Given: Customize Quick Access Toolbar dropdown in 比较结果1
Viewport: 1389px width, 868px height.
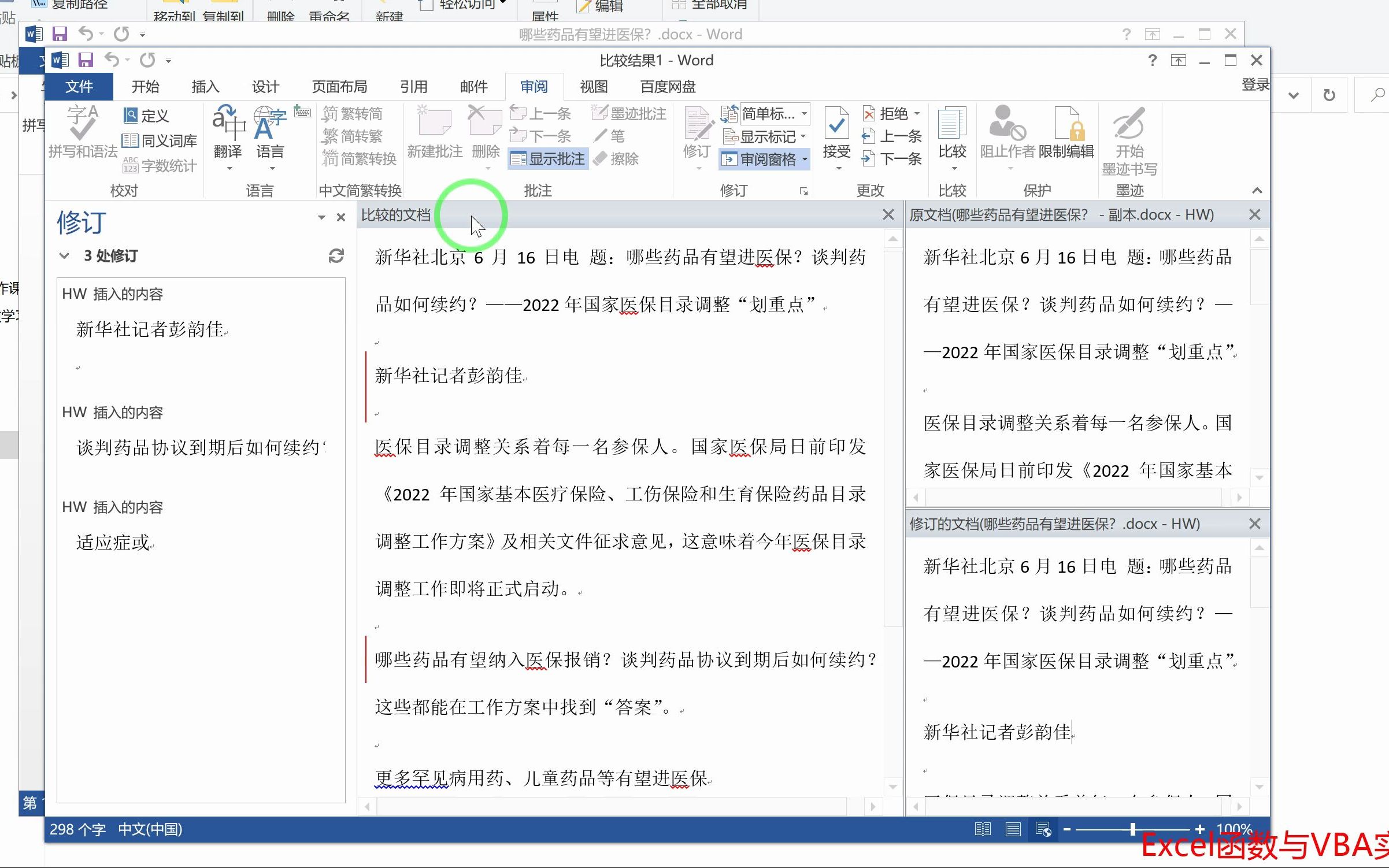Looking at the screenshot, I should pyautogui.click(x=168, y=60).
